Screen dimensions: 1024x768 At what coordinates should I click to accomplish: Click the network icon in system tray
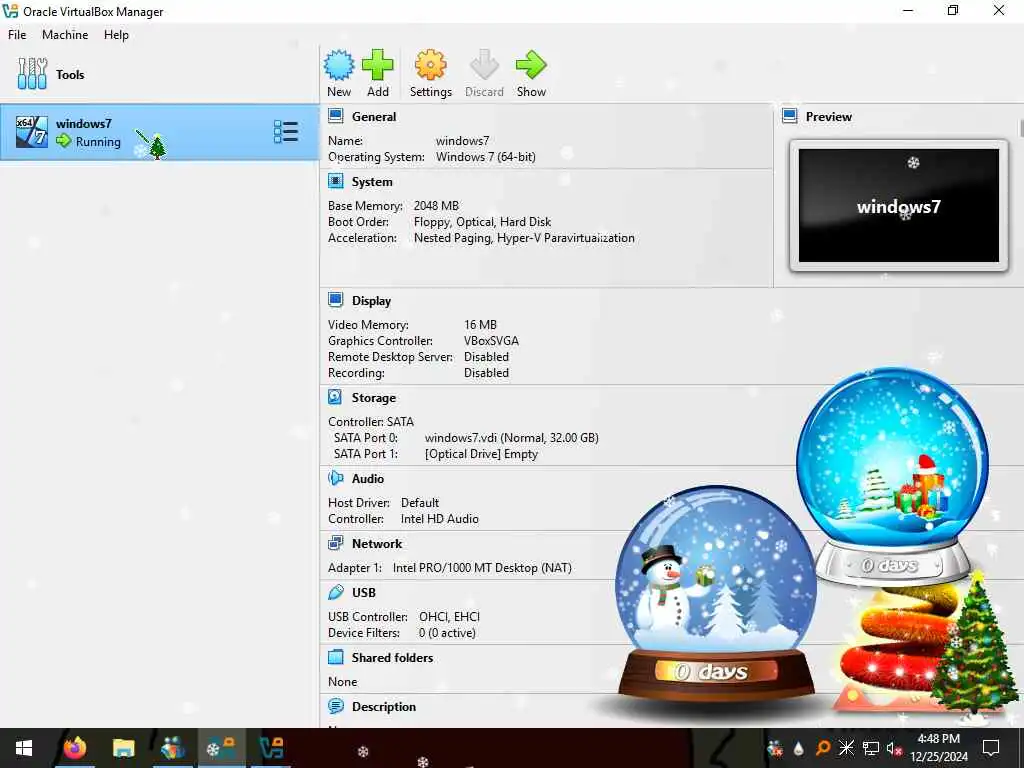pyautogui.click(x=871, y=748)
